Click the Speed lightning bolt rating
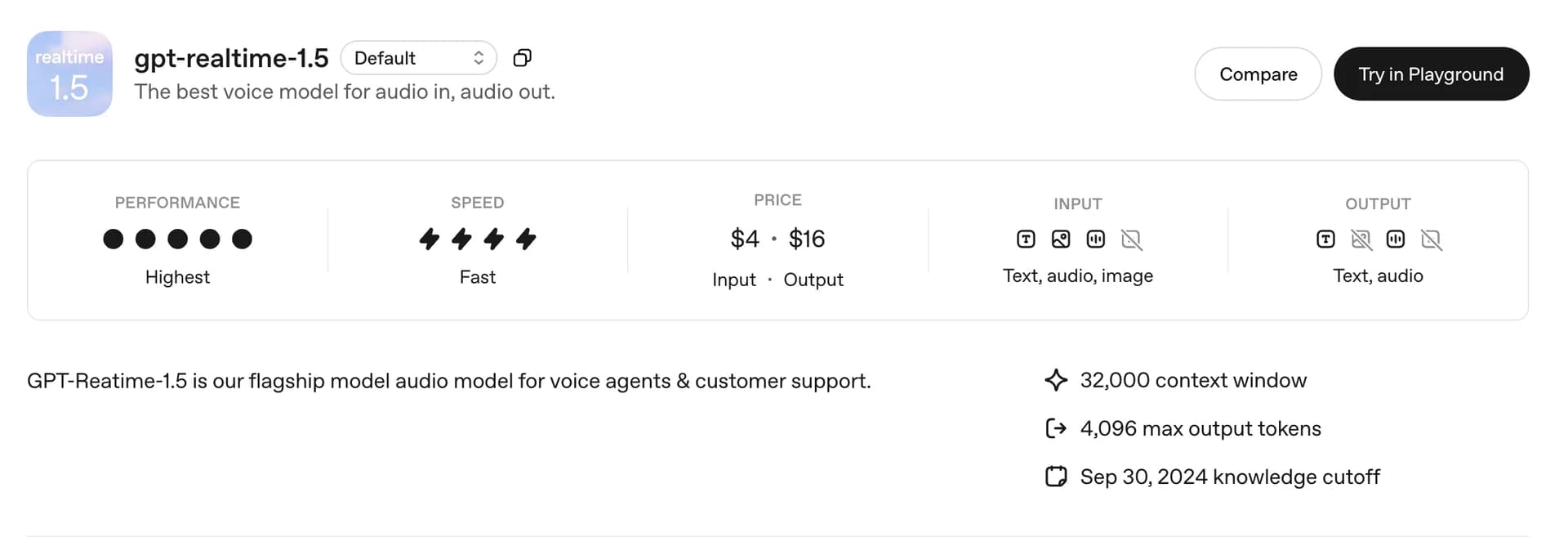The image size is (1568, 537). (478, 239)
